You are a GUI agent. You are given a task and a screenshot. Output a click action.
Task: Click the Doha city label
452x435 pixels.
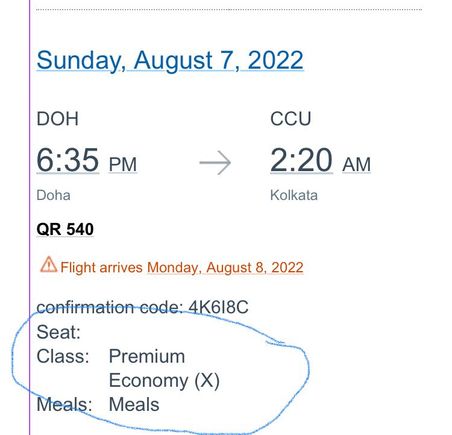53,195
